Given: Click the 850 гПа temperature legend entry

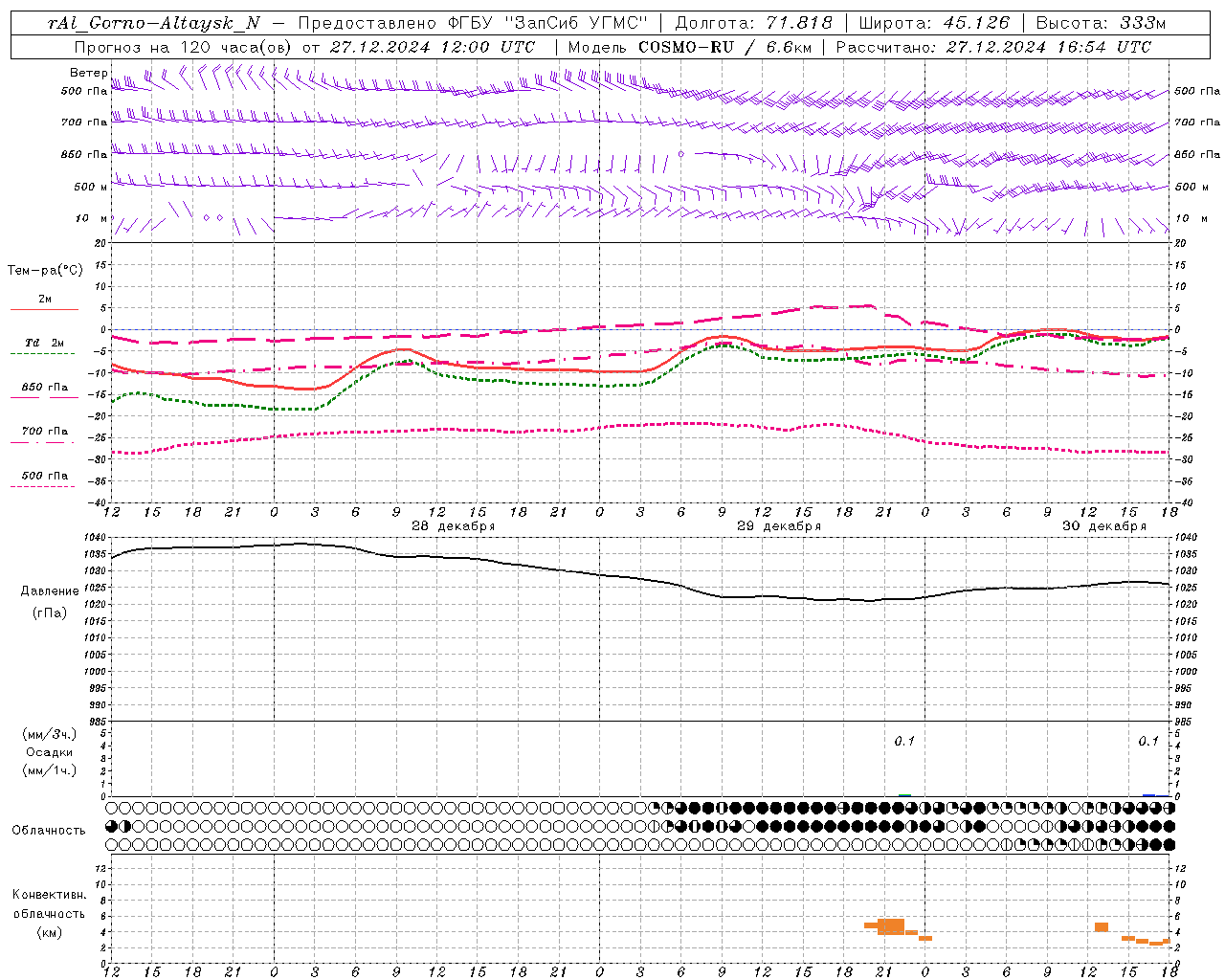Looking at the screenshot, I should [x=45, y=388].
